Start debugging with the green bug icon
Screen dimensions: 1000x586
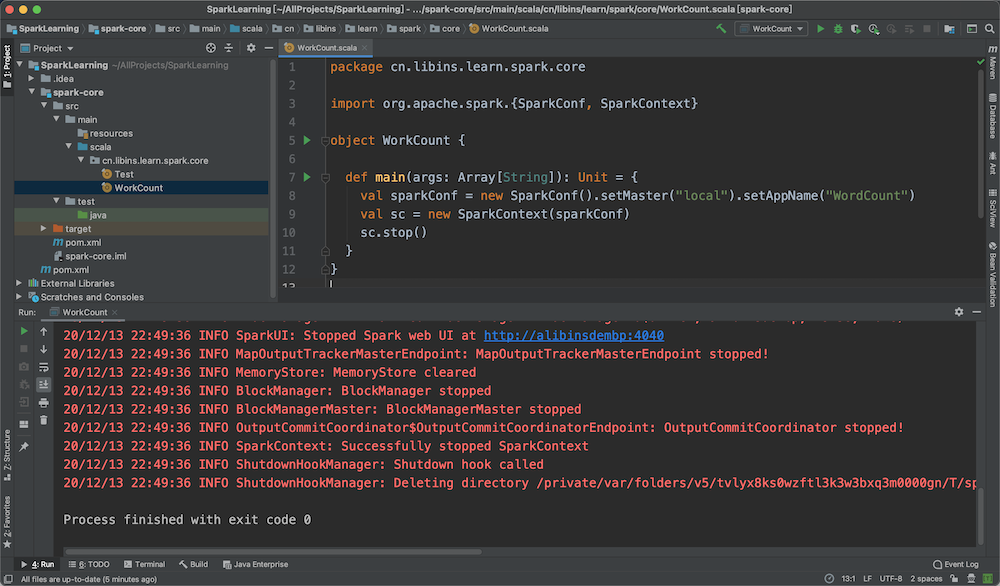(x=837, y=29)
